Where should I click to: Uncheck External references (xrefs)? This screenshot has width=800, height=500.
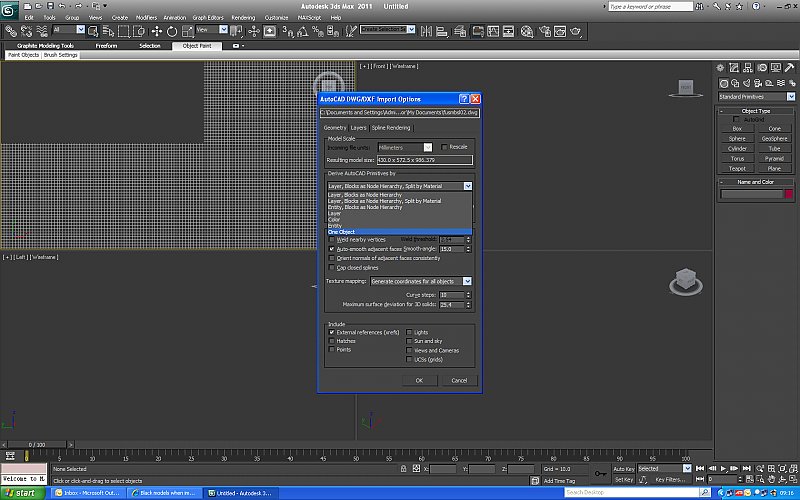pyautogui.click(x=332, y=332)
